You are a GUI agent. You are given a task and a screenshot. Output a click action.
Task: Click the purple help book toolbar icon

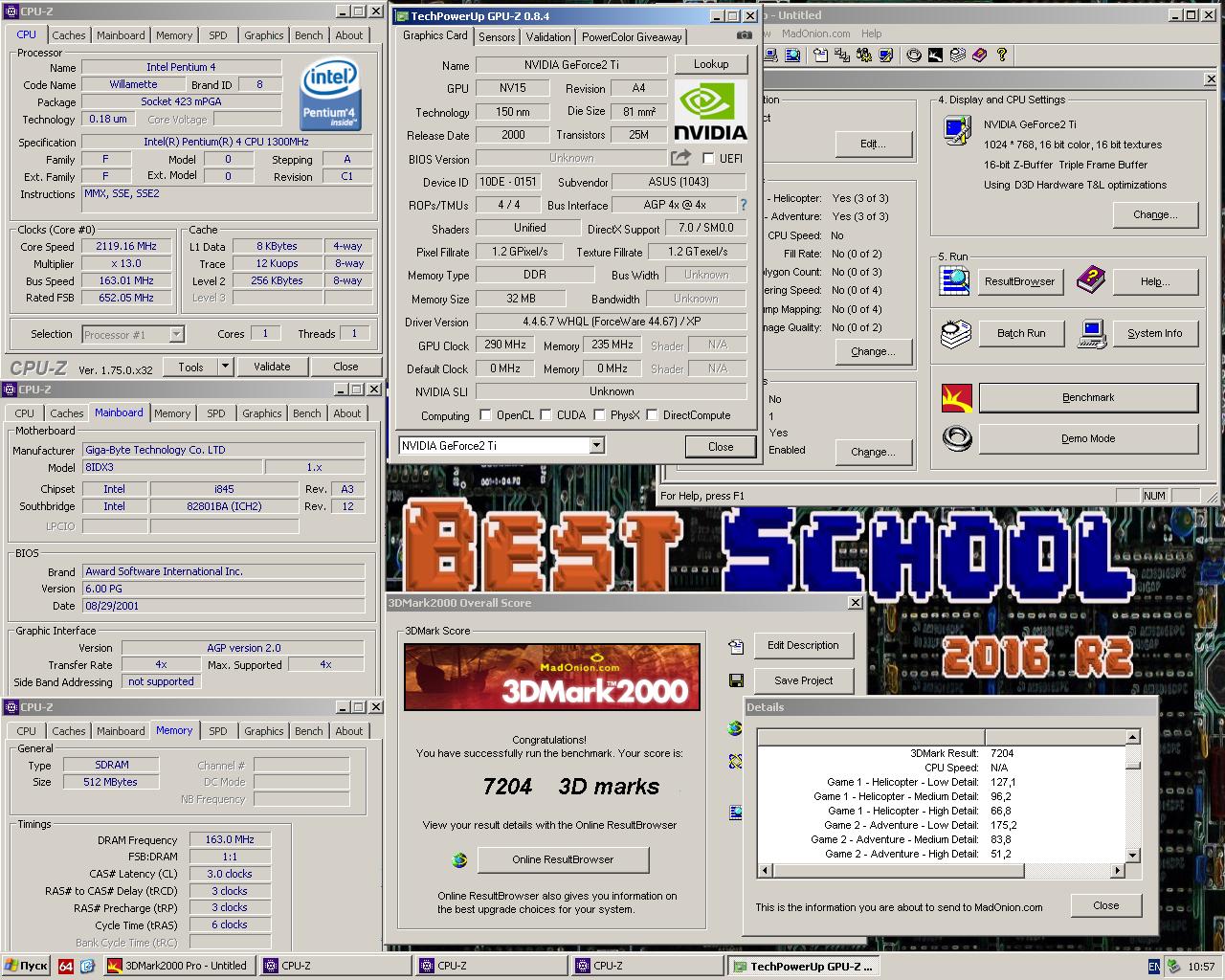click(x=979, y=55)
